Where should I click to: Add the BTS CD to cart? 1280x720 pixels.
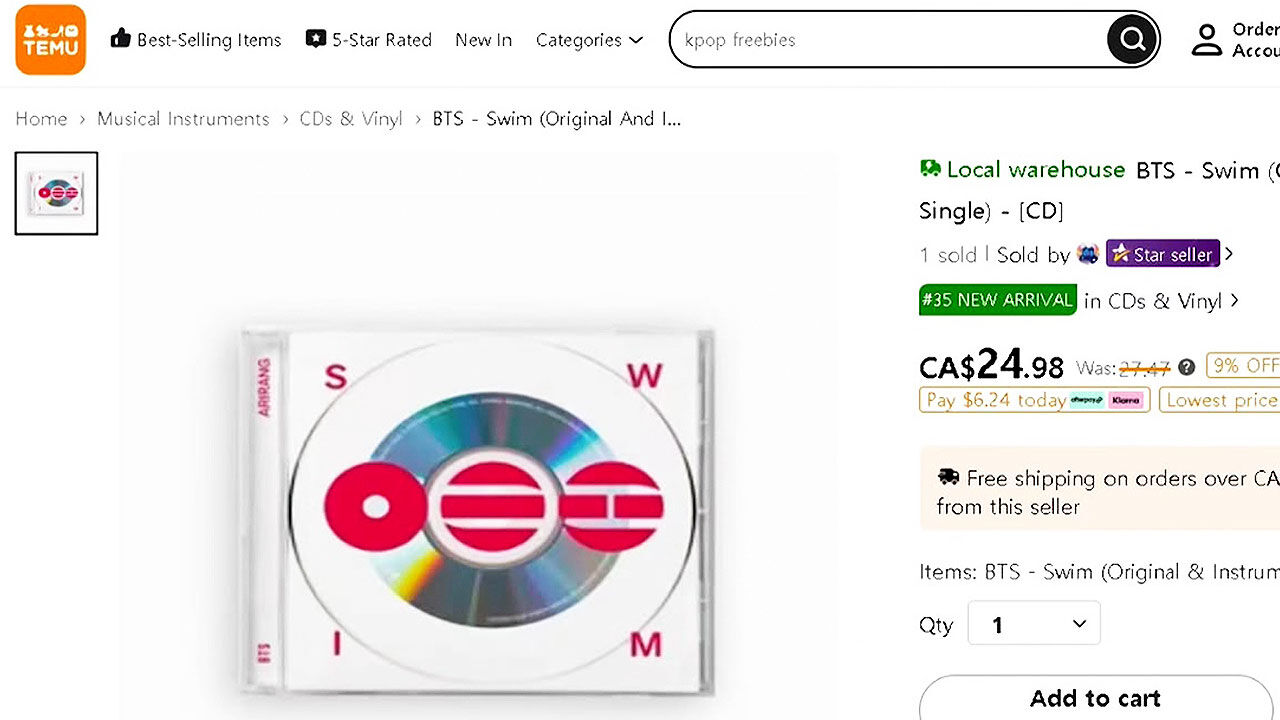(1096, 698)
